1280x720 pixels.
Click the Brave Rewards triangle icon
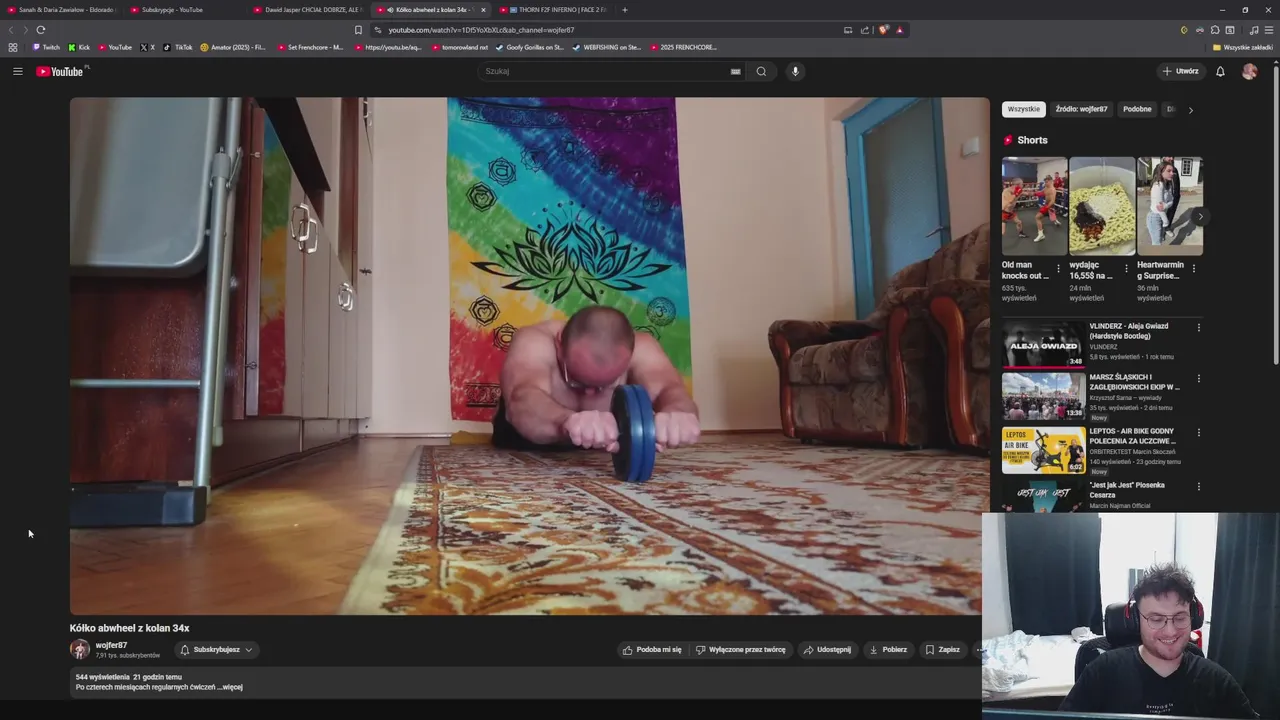point(899,30)
